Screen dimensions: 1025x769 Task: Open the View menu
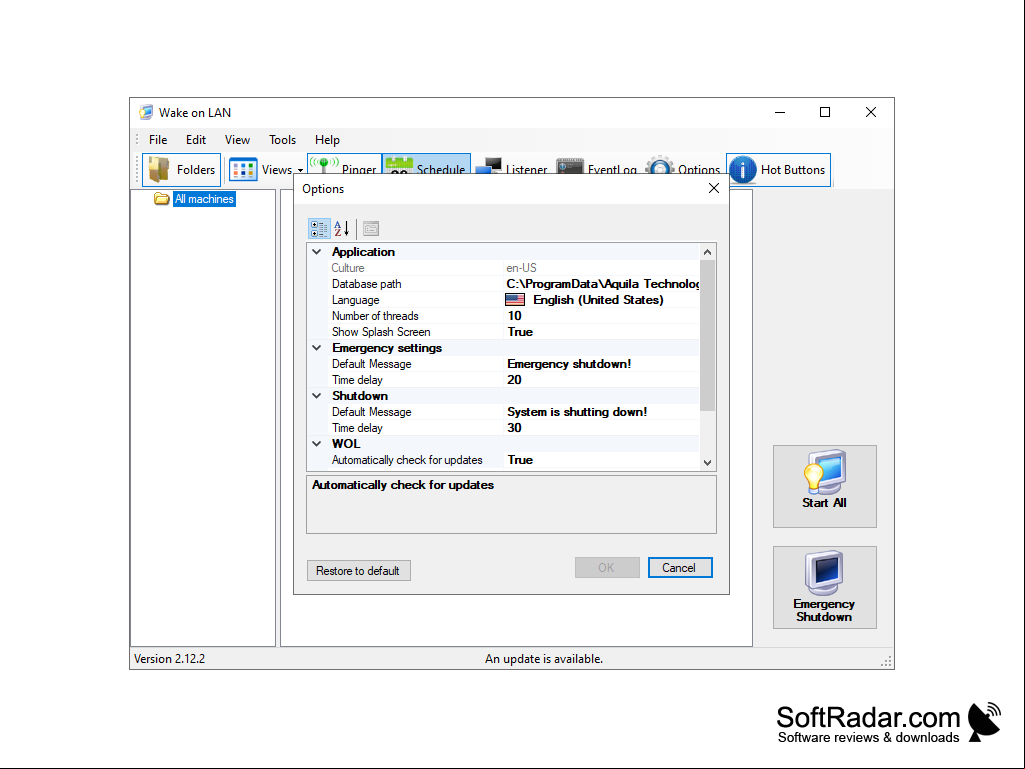[237, 140]
